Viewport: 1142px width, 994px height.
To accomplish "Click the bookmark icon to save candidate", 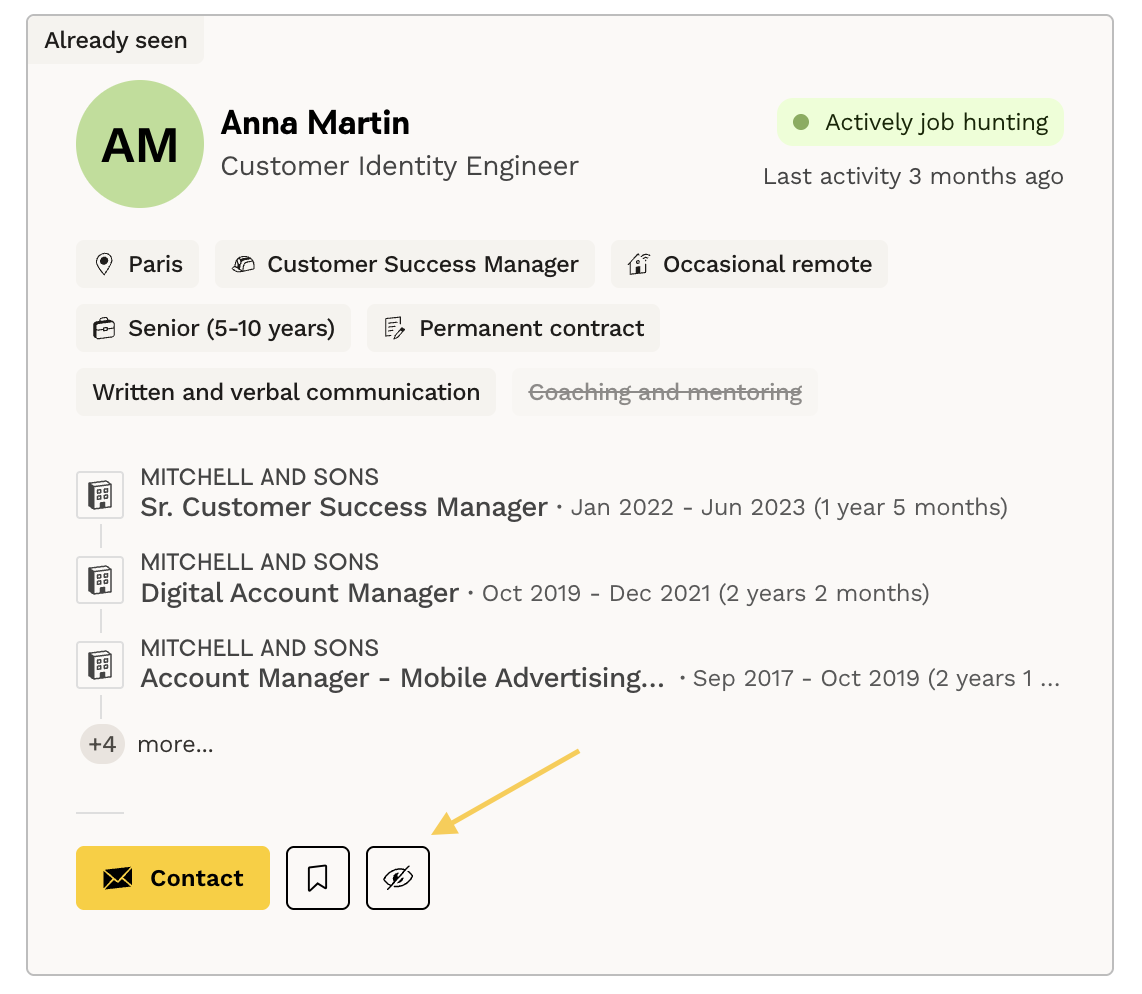I will [318, 878].
